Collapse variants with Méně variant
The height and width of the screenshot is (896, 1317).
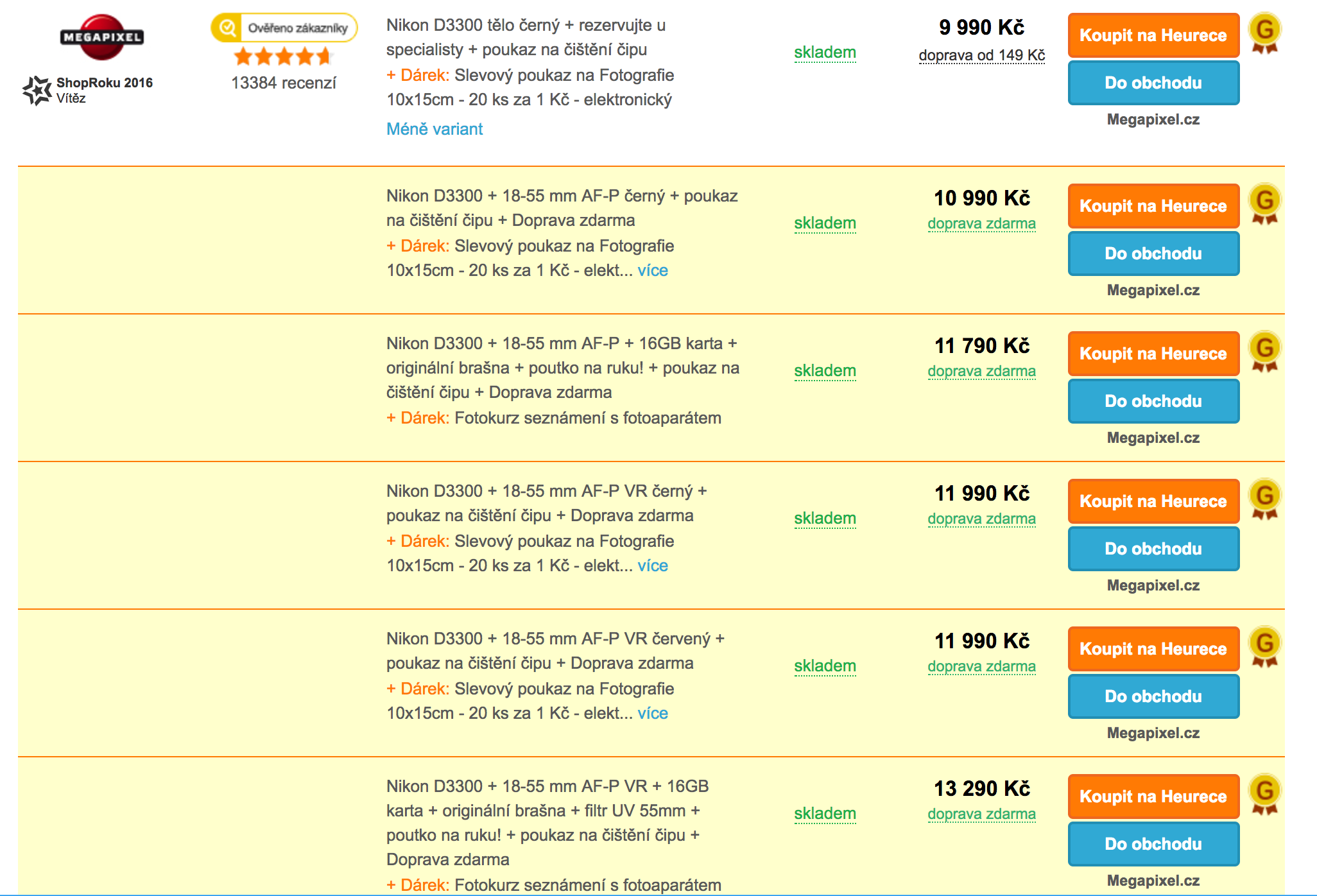coord(435,129)
